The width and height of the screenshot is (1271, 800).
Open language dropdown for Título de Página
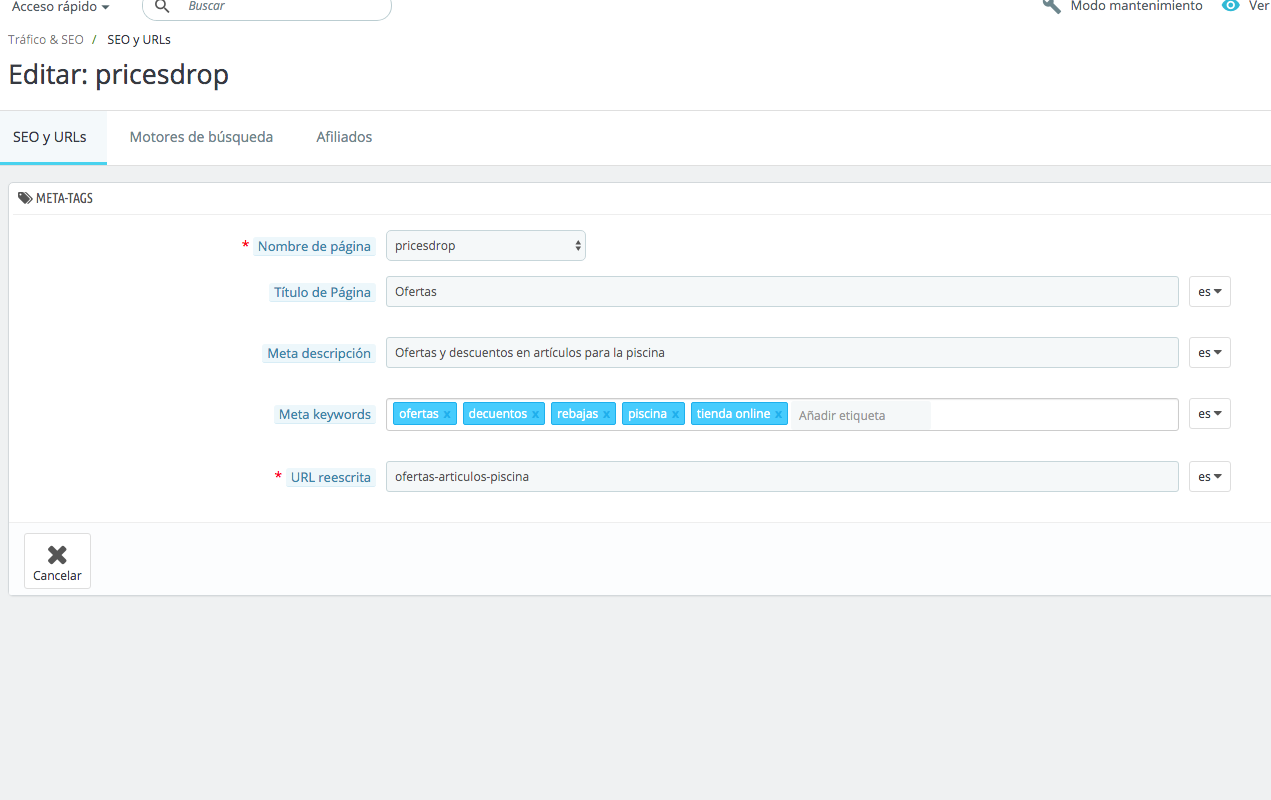click(1210, 292)
